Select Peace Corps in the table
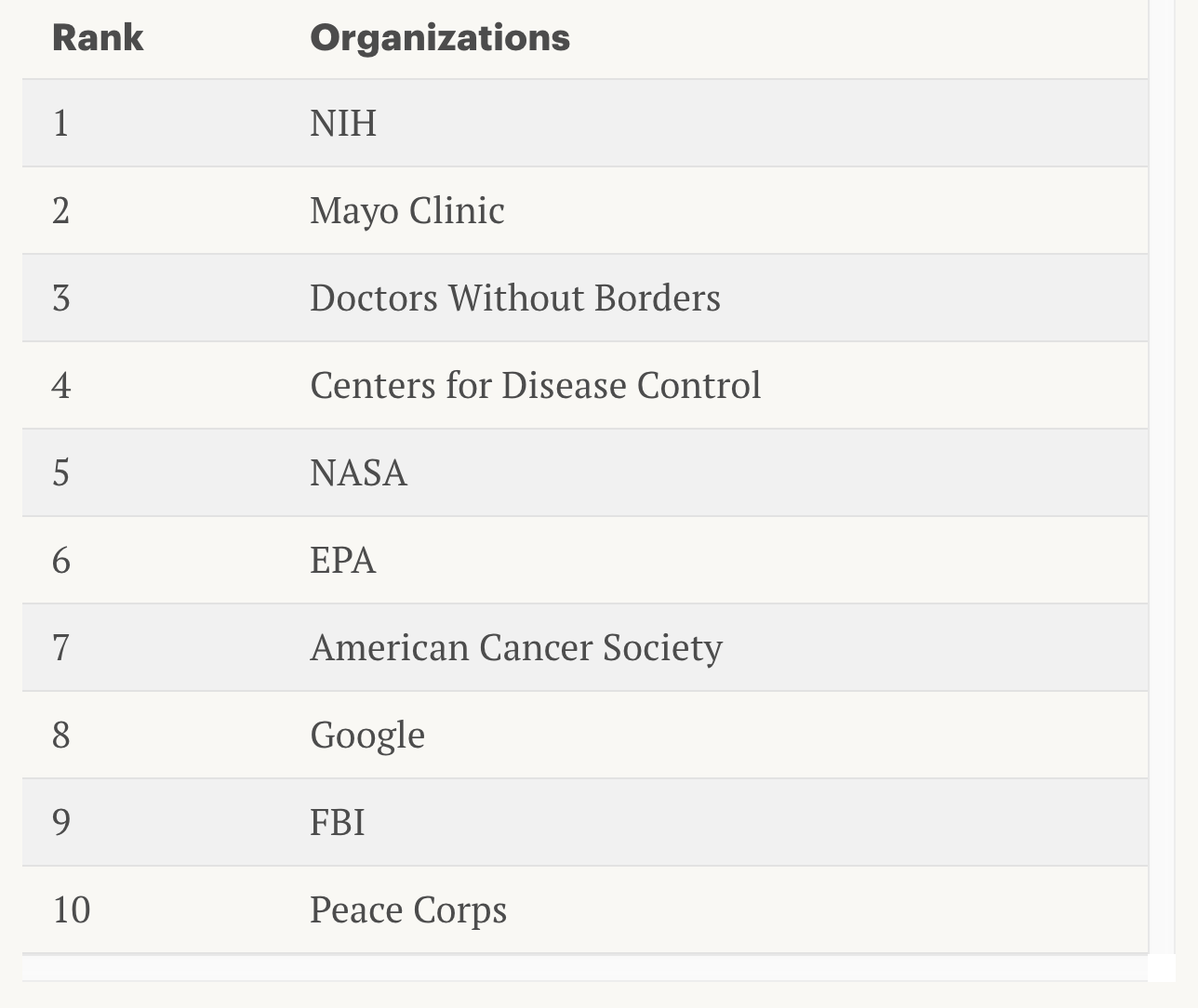The height and width of the screenshot is (1008, 1198). 407,910
